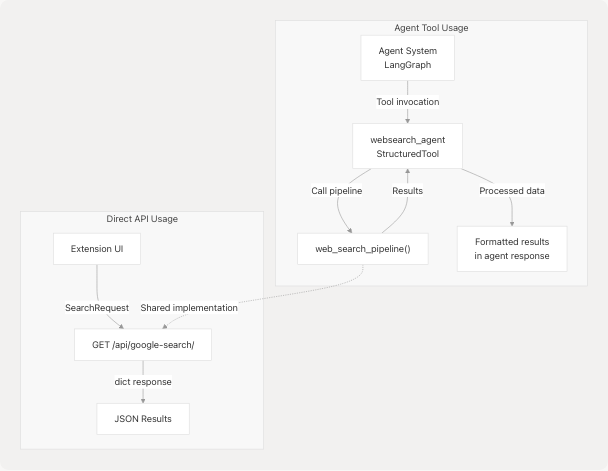Select the Call pipeline edge label
This screenshot has height=471, width=608.
tap(339, 191)
